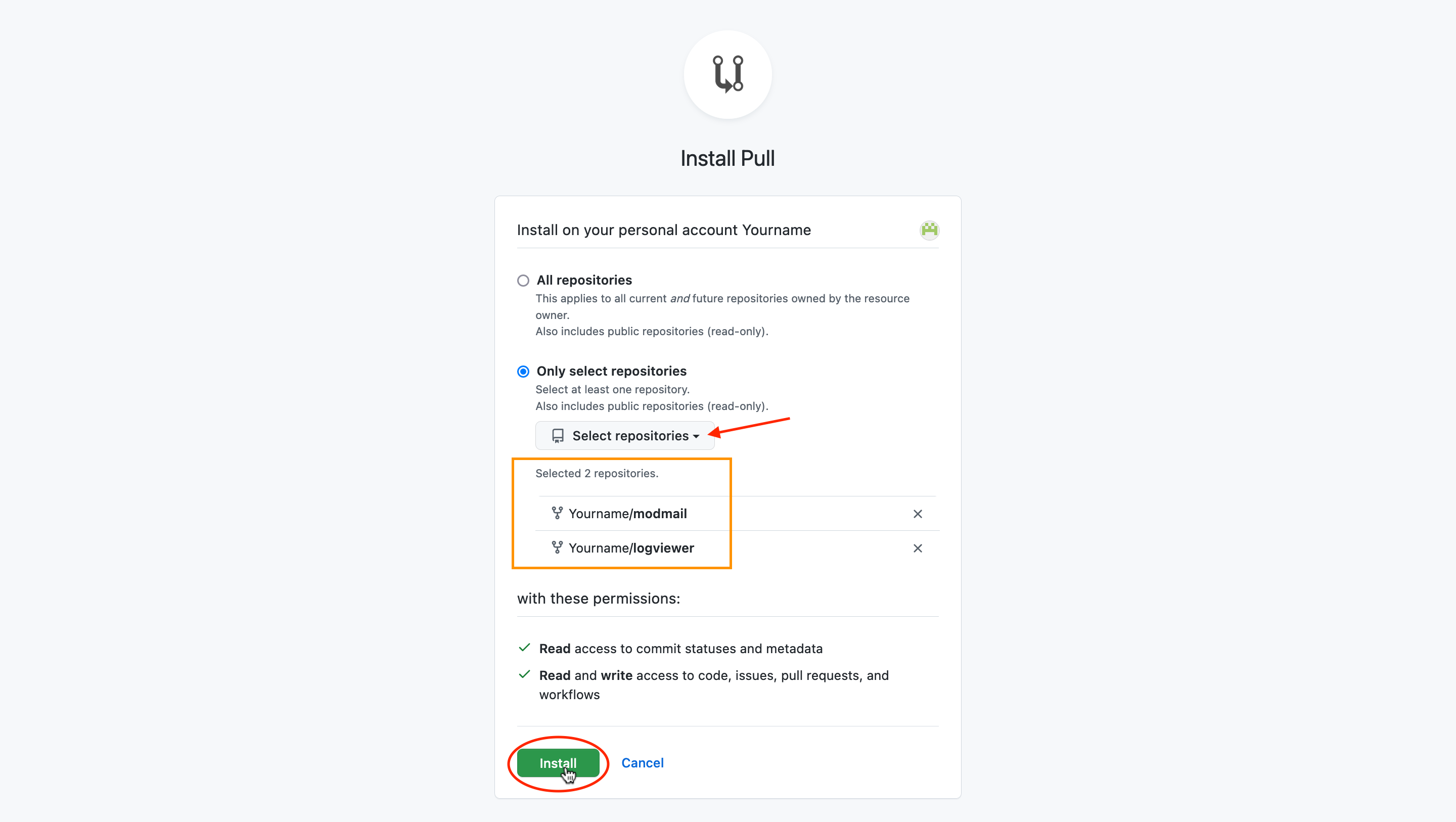Click the Install Pull page title

[727, 158]
